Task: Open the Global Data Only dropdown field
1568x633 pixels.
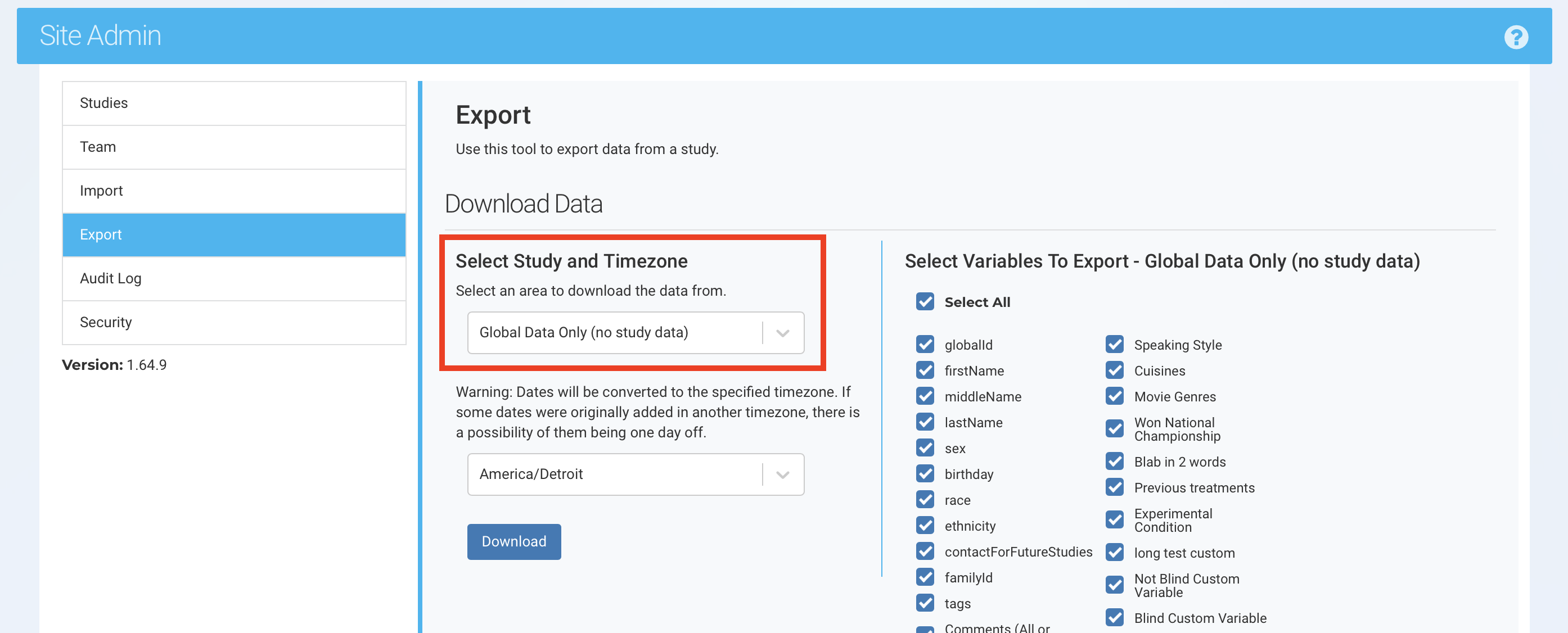Action: [615, 333]
